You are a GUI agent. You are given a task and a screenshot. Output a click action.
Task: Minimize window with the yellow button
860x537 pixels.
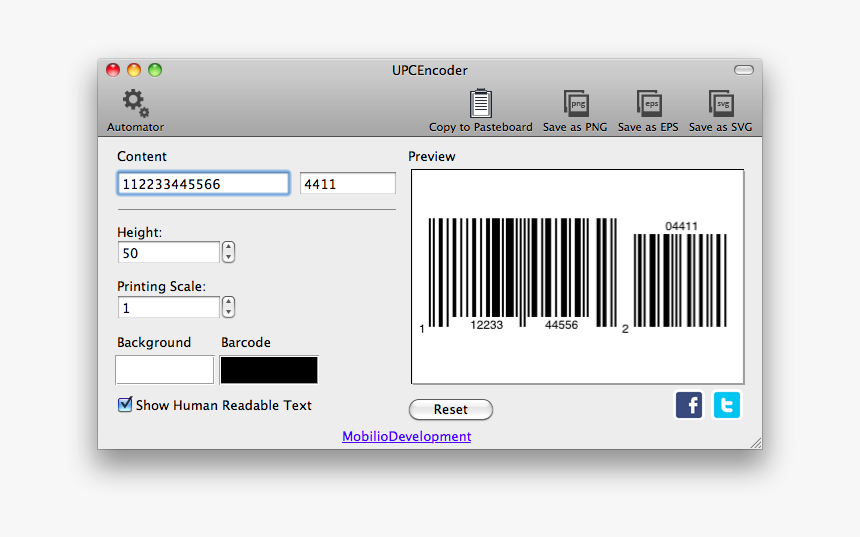[x=134, y=70]
